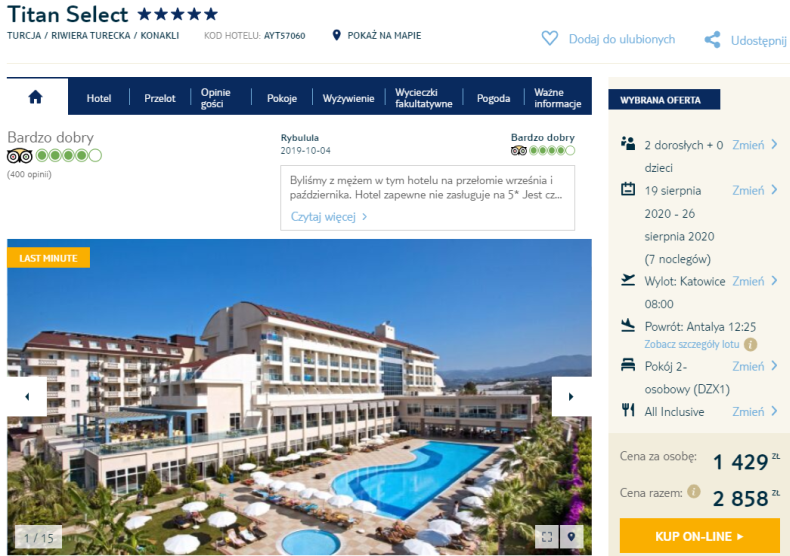Show the hotel location via the photo map pin icon

pyautogui.click(x=571, y=537)
